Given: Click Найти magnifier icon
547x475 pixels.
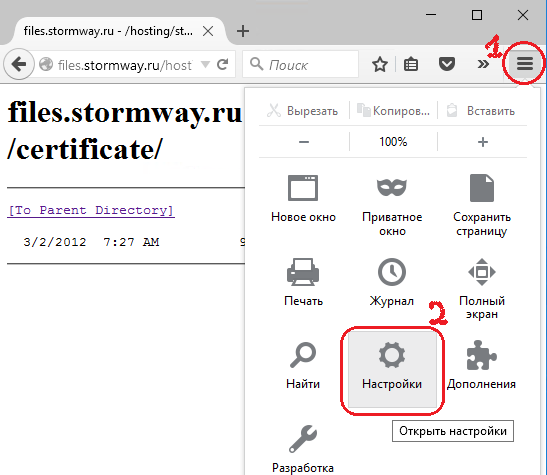Looking at the screenshot, I should (x=303, y=355).
